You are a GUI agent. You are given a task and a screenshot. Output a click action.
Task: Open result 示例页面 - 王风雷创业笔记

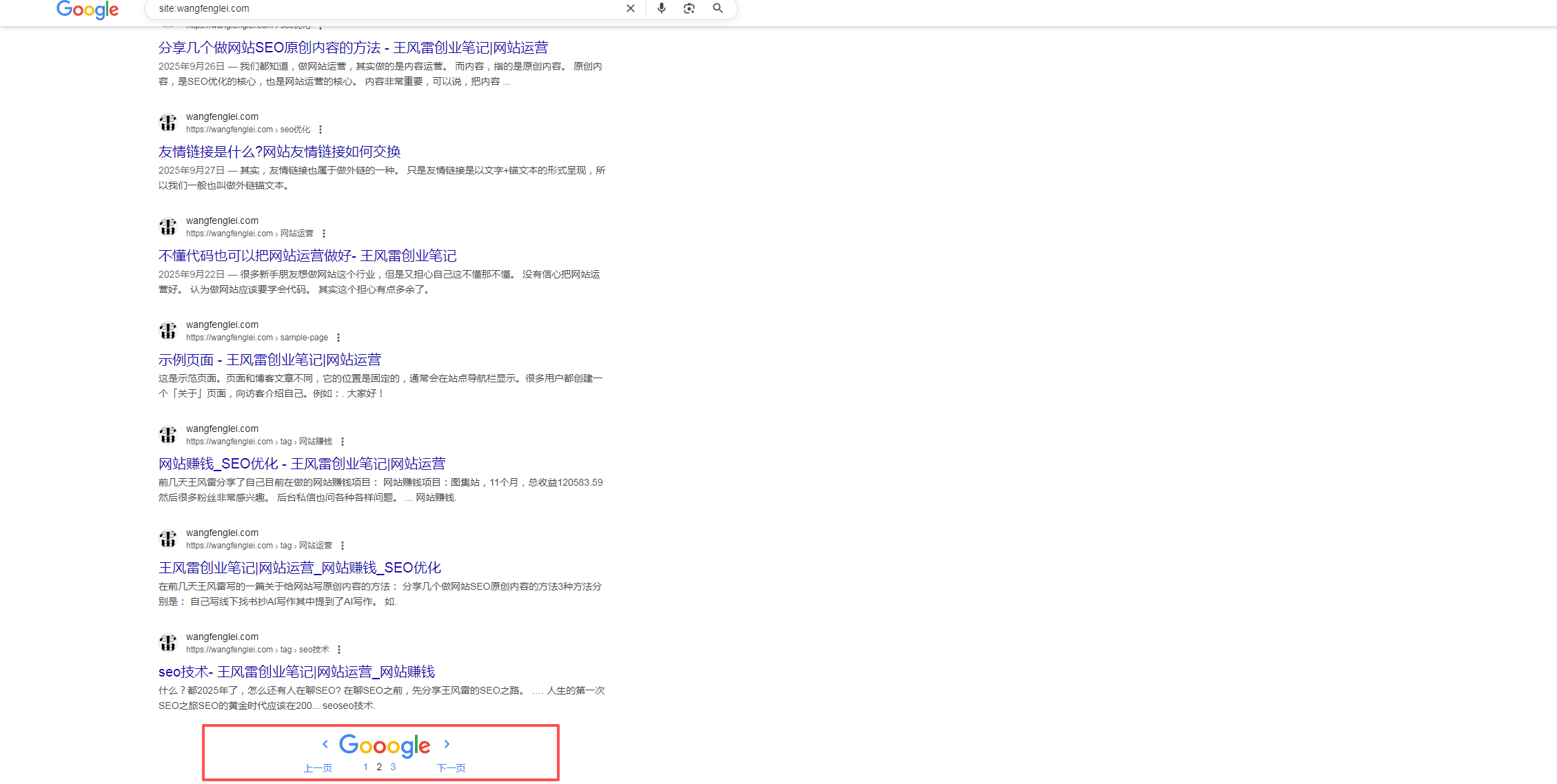coord(269,360)
